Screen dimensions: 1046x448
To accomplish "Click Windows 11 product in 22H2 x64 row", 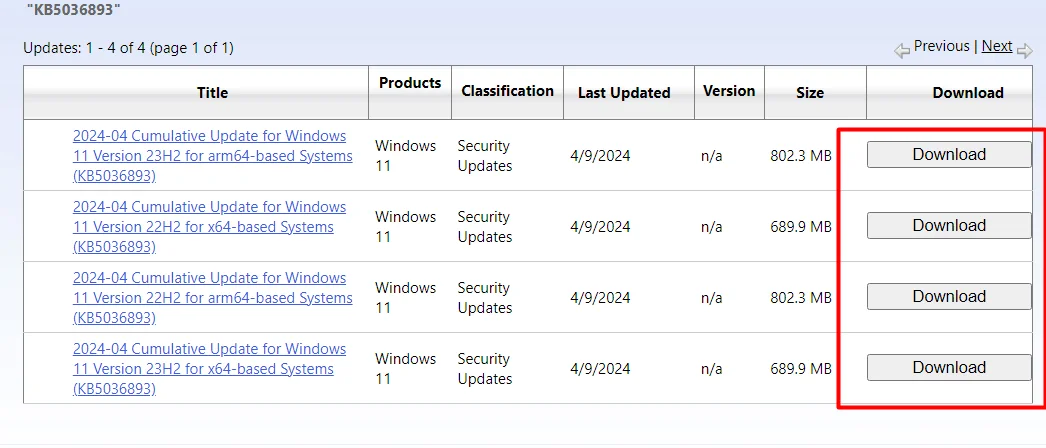I will click(x=406, y=227).
